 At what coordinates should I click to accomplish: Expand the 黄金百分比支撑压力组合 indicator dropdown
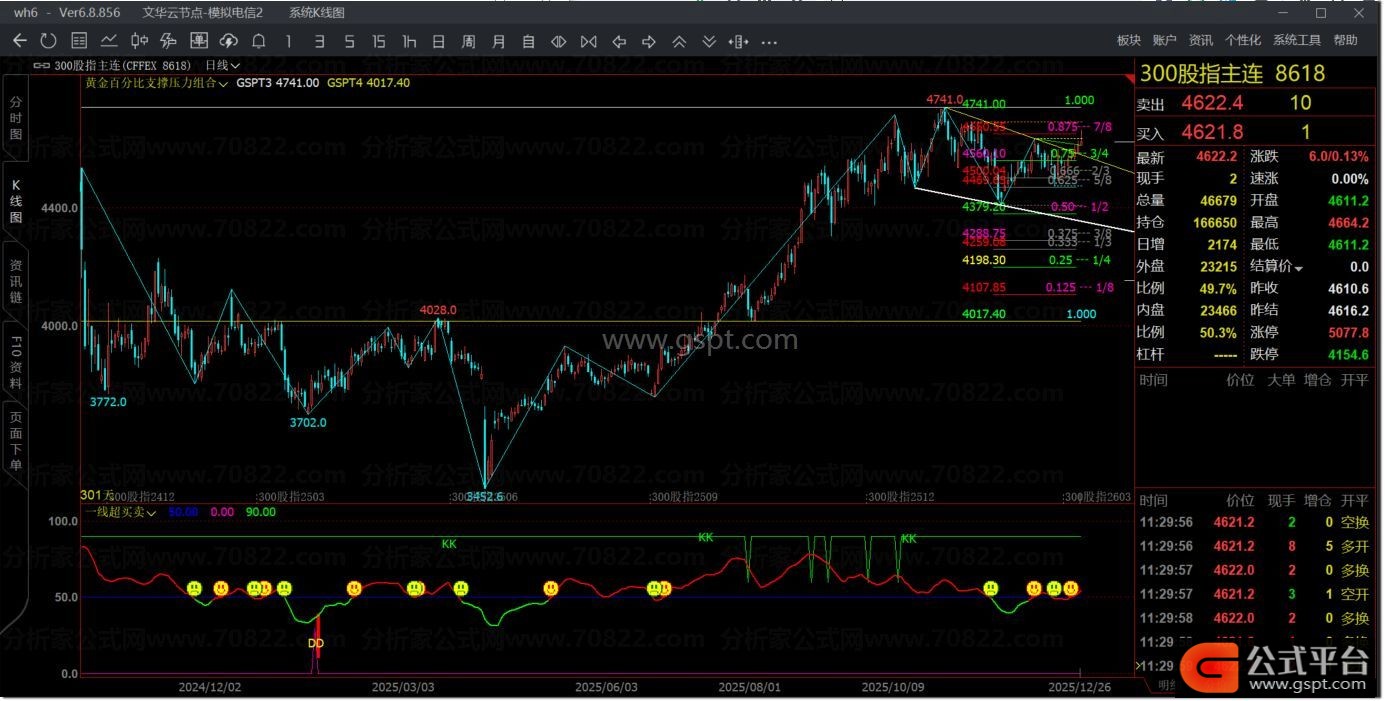point(156,83)
